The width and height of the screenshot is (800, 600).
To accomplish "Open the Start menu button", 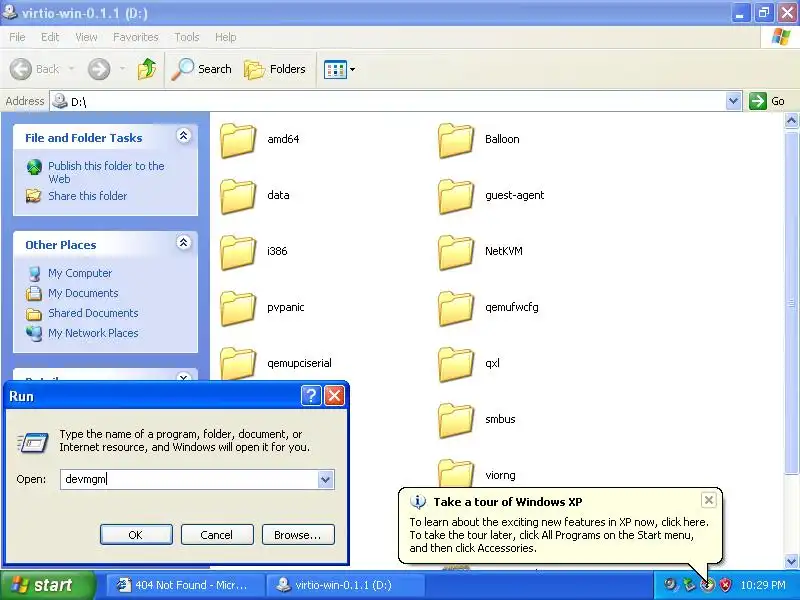I will tap(47, 585).
